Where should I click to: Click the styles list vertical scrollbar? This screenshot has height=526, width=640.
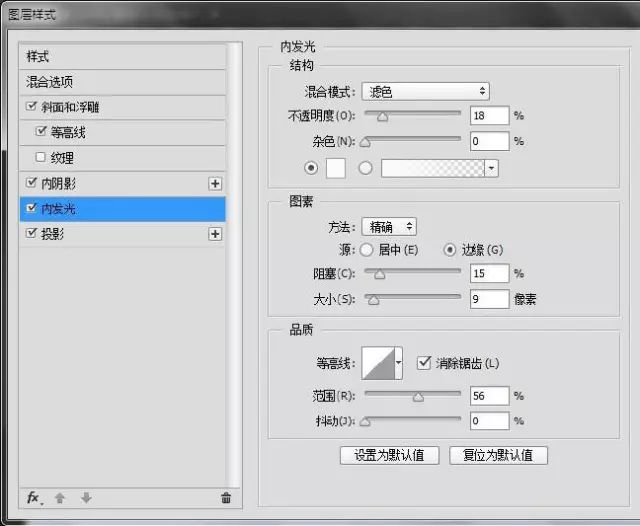tap(235, 263)
